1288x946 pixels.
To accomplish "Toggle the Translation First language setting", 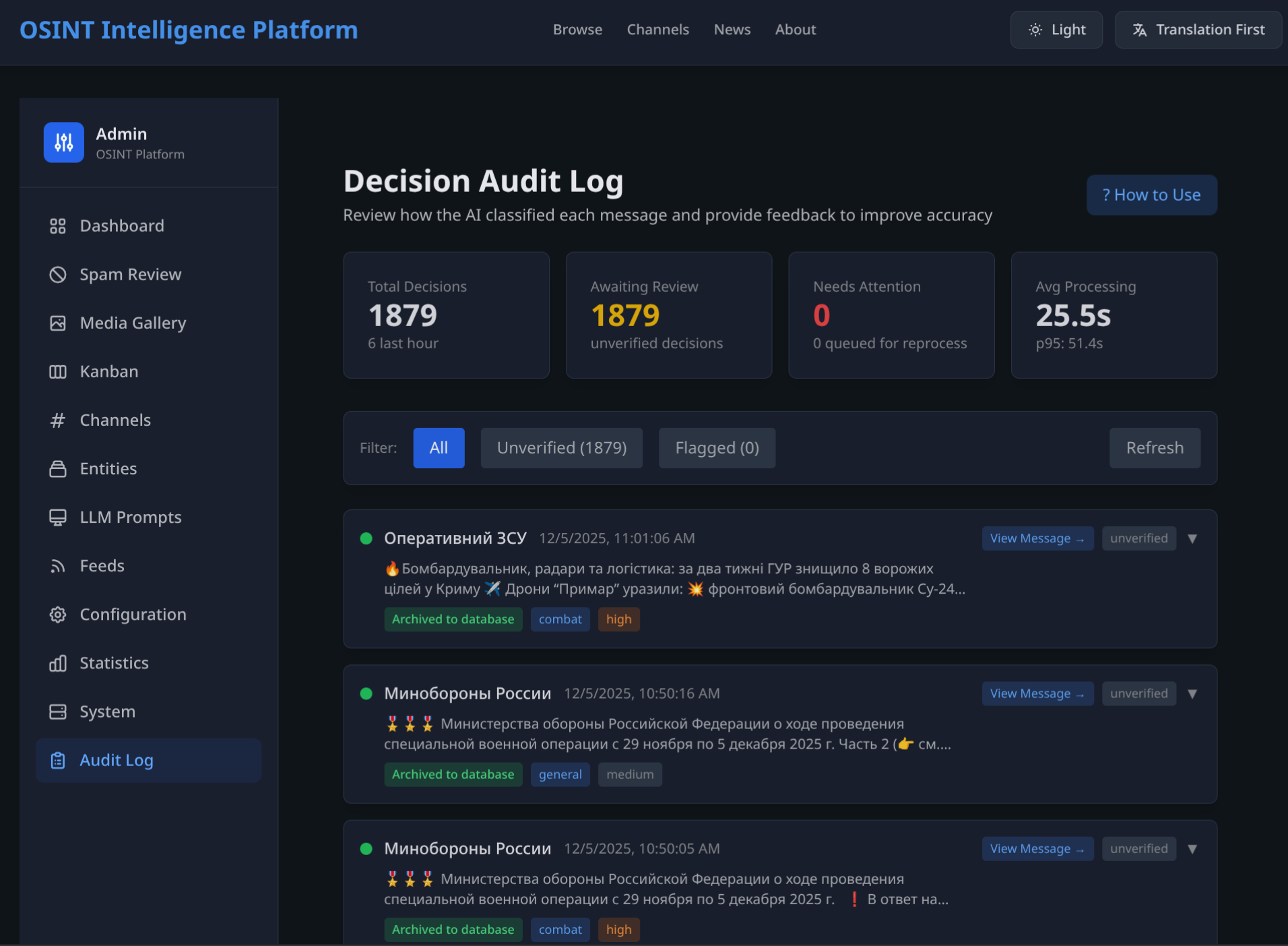I will click(x=1198, y=30).
